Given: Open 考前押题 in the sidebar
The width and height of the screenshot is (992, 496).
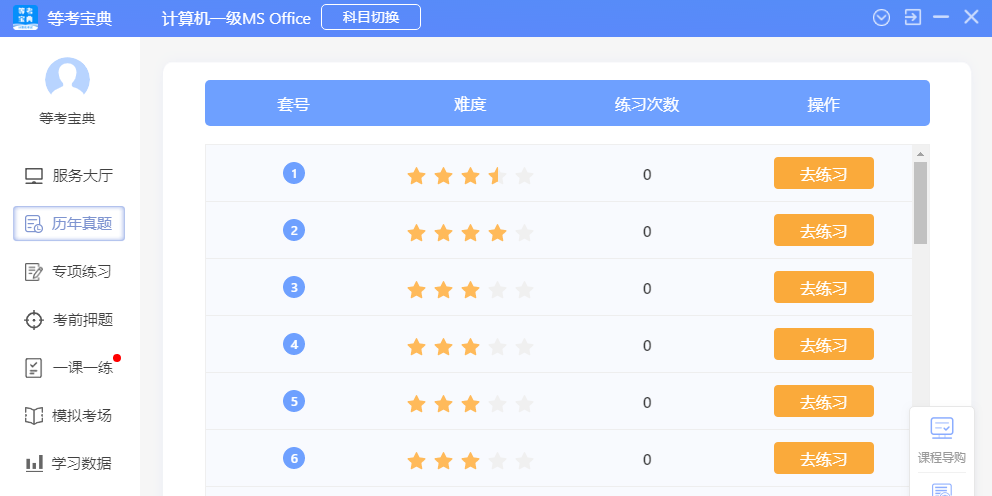Looking at the screenshot, I should click(68, 320).
